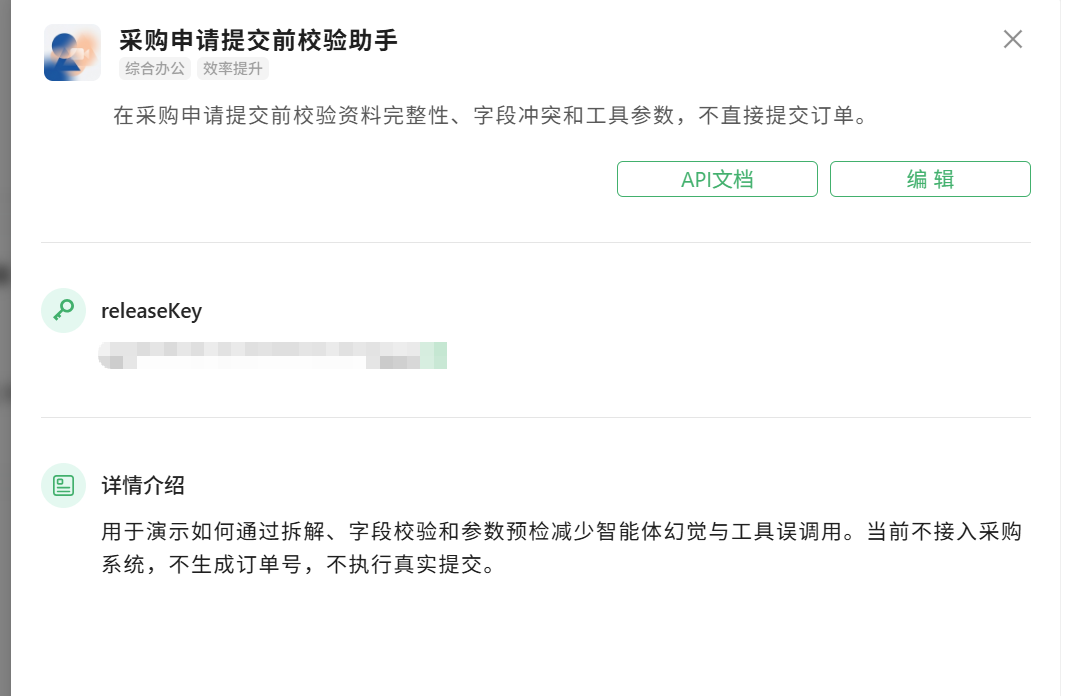Image resolution: width=1065 pixels, height=696 pixels.
Task: Select the 综合办公 category tag
Action: 155,69
